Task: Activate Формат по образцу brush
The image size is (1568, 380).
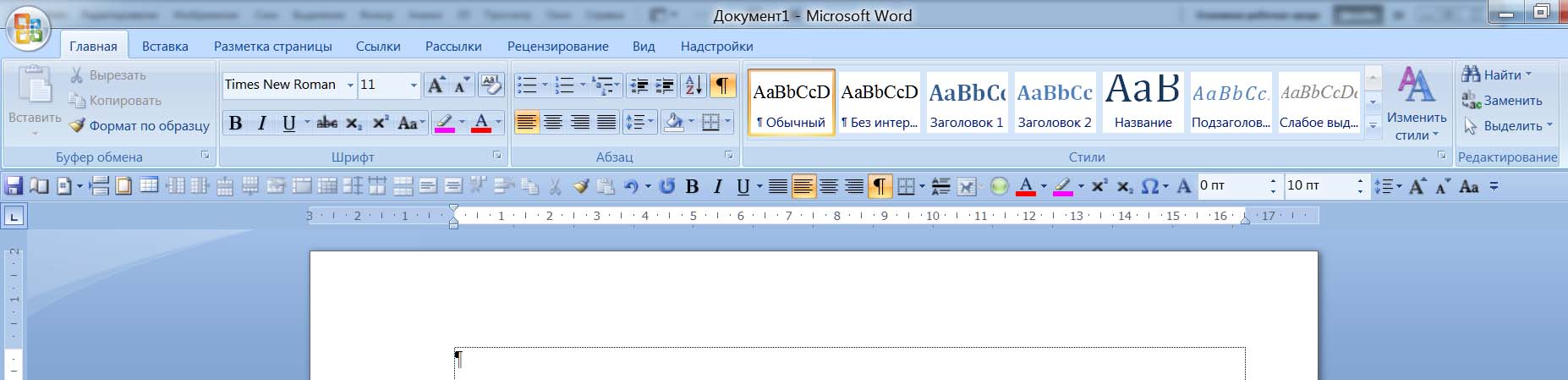Action: pos(140,126)
